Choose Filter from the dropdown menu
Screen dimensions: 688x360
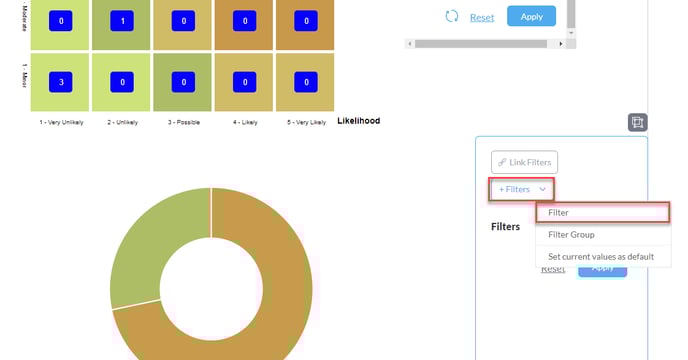coord(603,212)
